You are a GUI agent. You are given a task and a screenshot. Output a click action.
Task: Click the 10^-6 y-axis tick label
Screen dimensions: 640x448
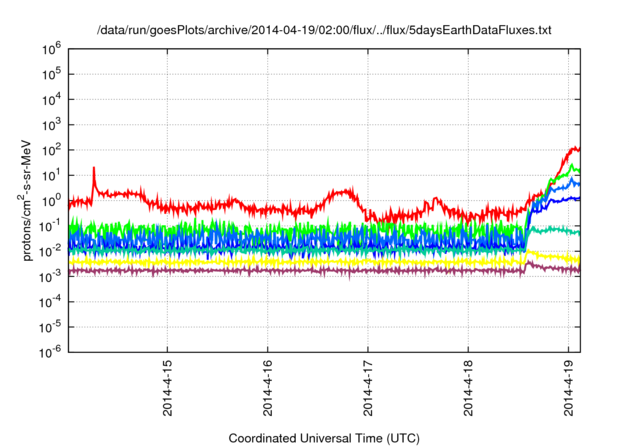tap(51, 353)
